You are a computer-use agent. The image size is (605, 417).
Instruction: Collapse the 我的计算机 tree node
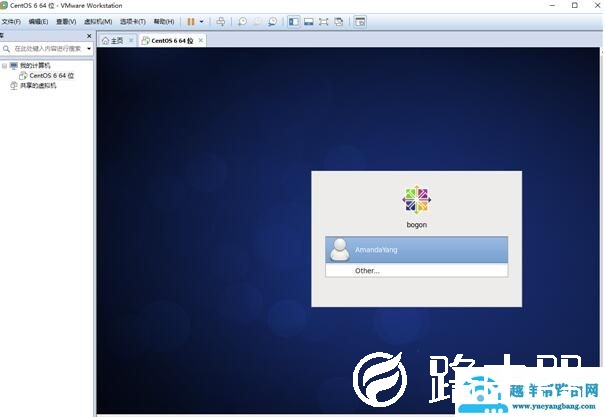(x=4, y=66)
